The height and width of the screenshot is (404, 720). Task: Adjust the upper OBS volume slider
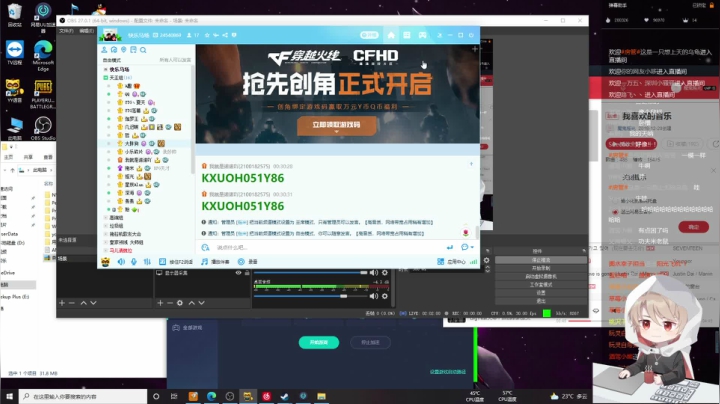click(x=311, y=273)
